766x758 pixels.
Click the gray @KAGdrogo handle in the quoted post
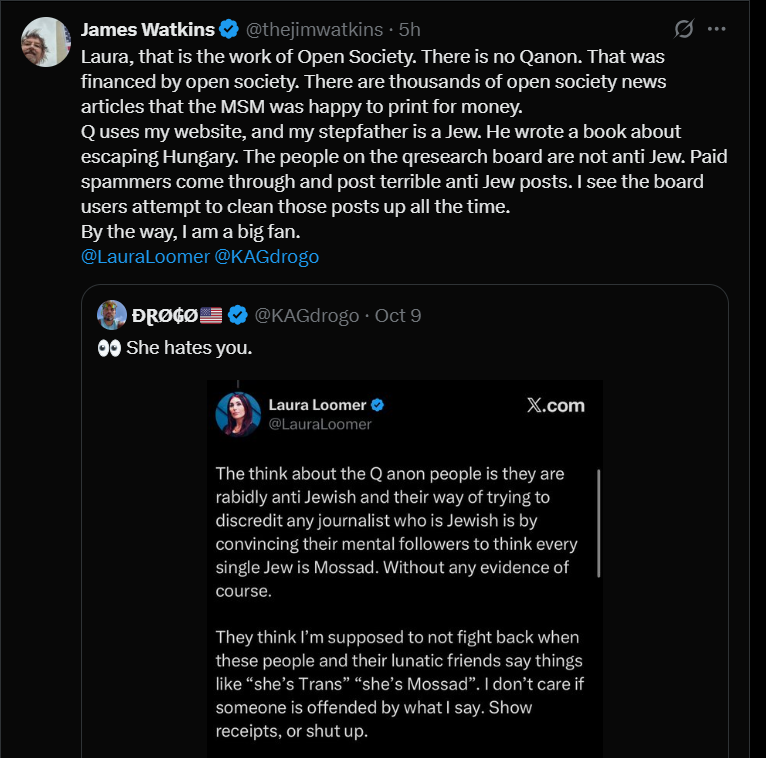click(x=307, y=316)
